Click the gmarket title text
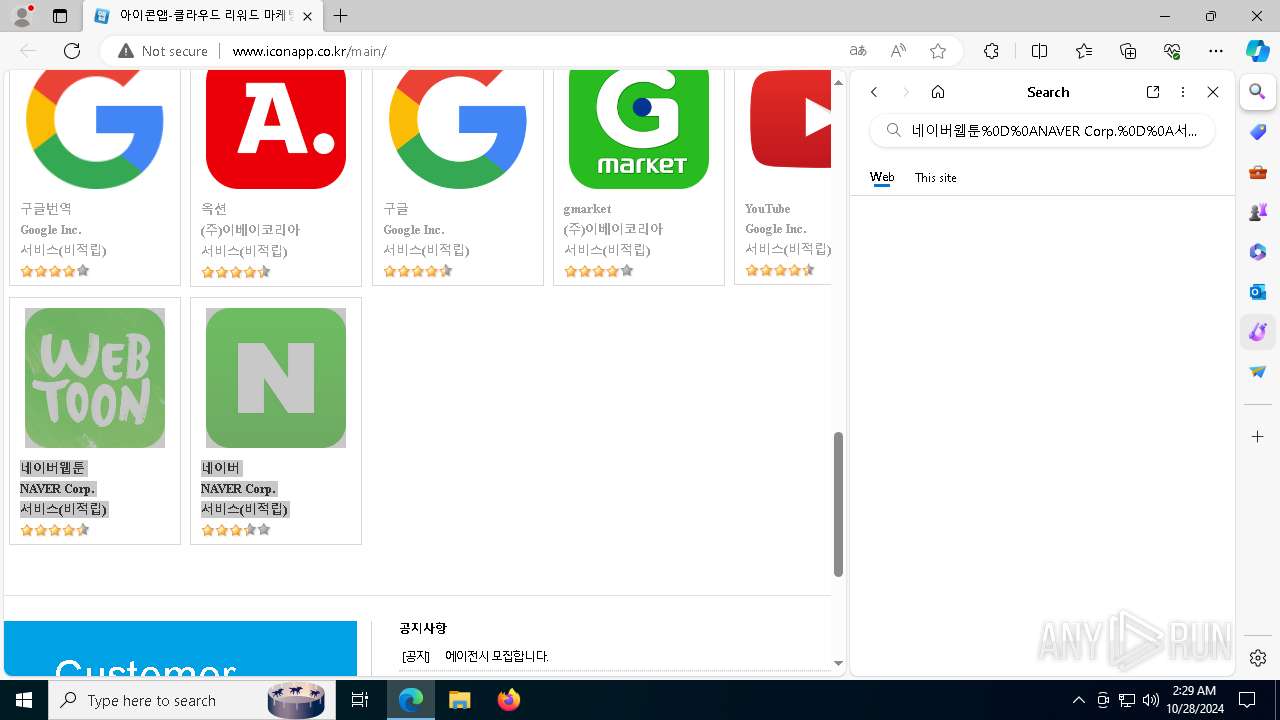The image size is (1280, 720). point(588,209)
